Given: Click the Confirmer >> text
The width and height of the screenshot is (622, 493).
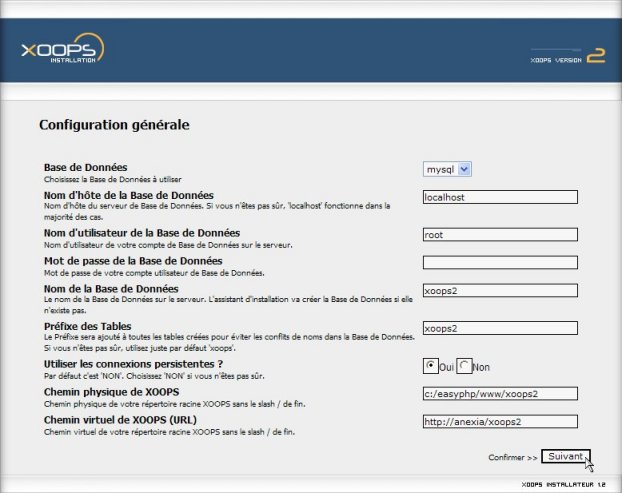Looking at the screenshot, I should pos(513,458).
